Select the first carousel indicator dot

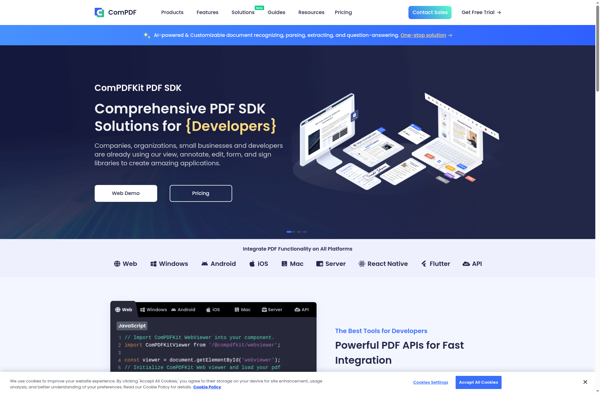click(x=290, y=232)
